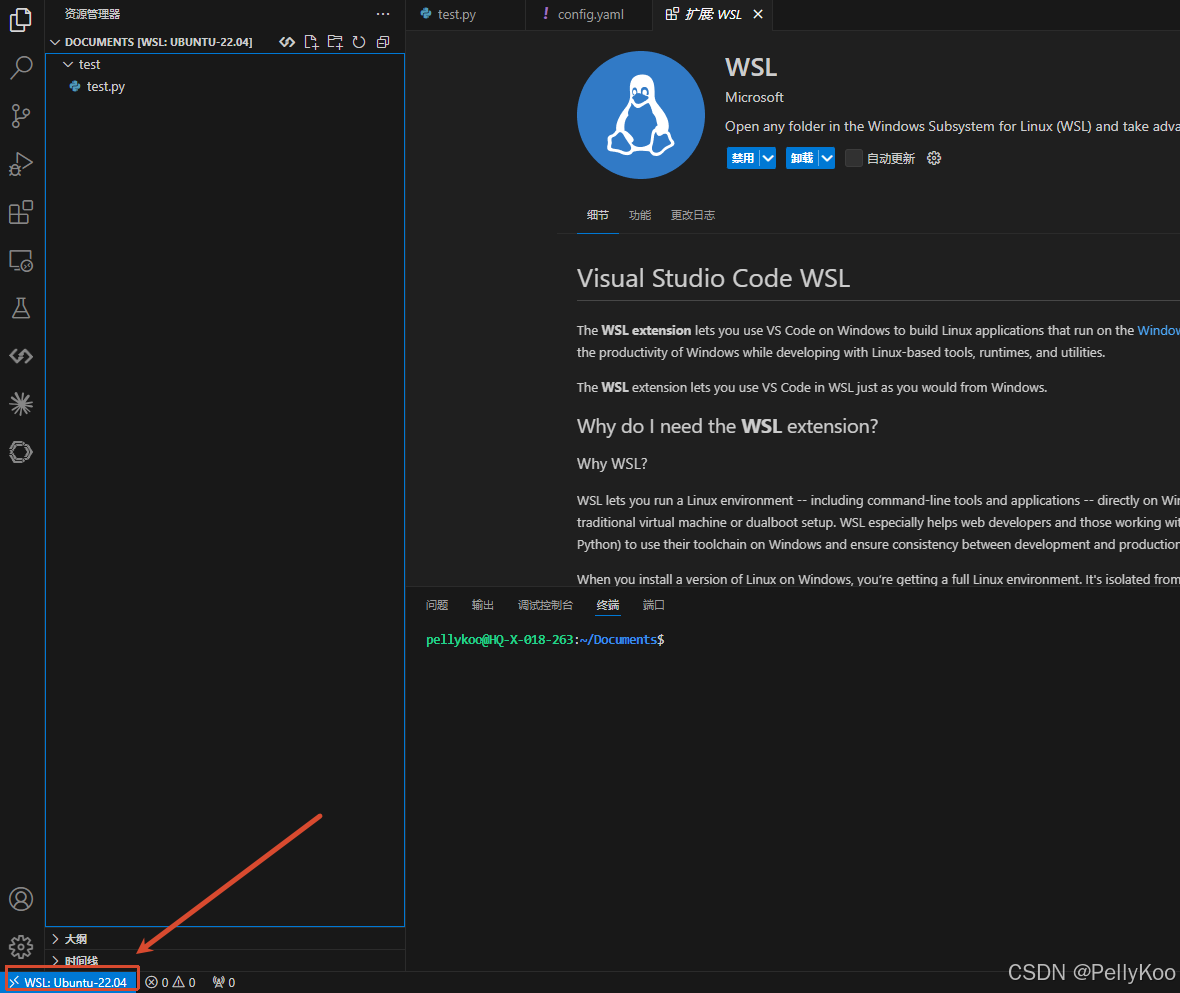Open the Testing flask view
1180x993 pixels.
point(21,308)
